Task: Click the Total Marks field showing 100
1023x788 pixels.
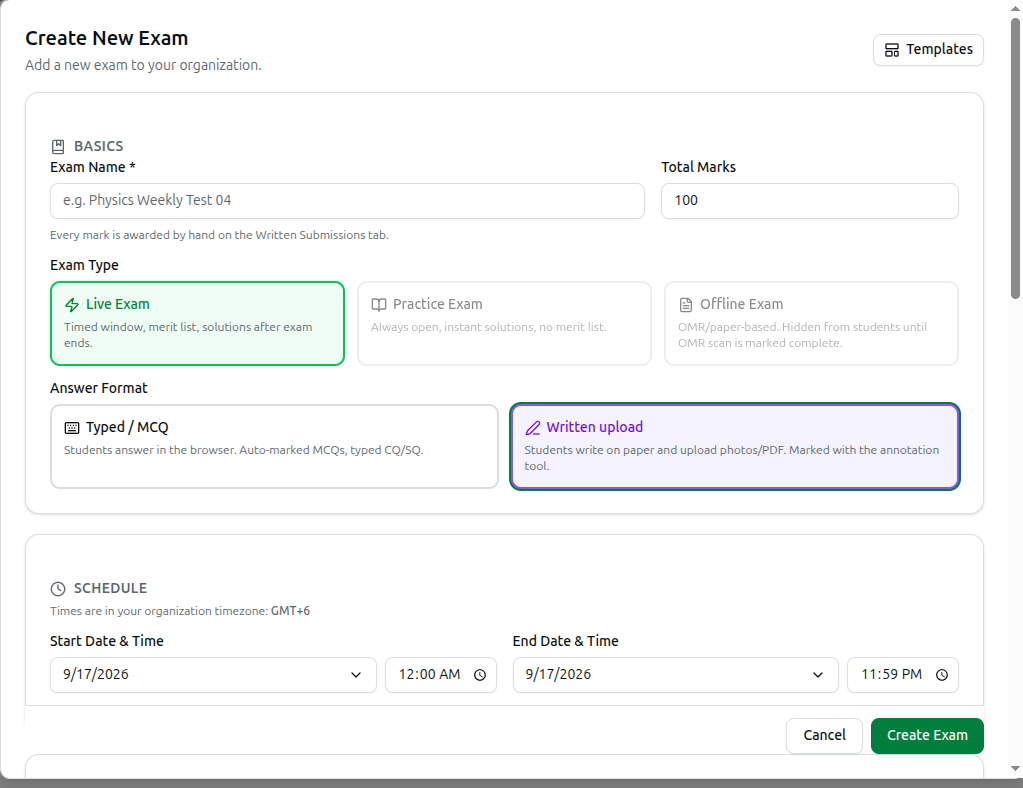Action: point(810,201)
